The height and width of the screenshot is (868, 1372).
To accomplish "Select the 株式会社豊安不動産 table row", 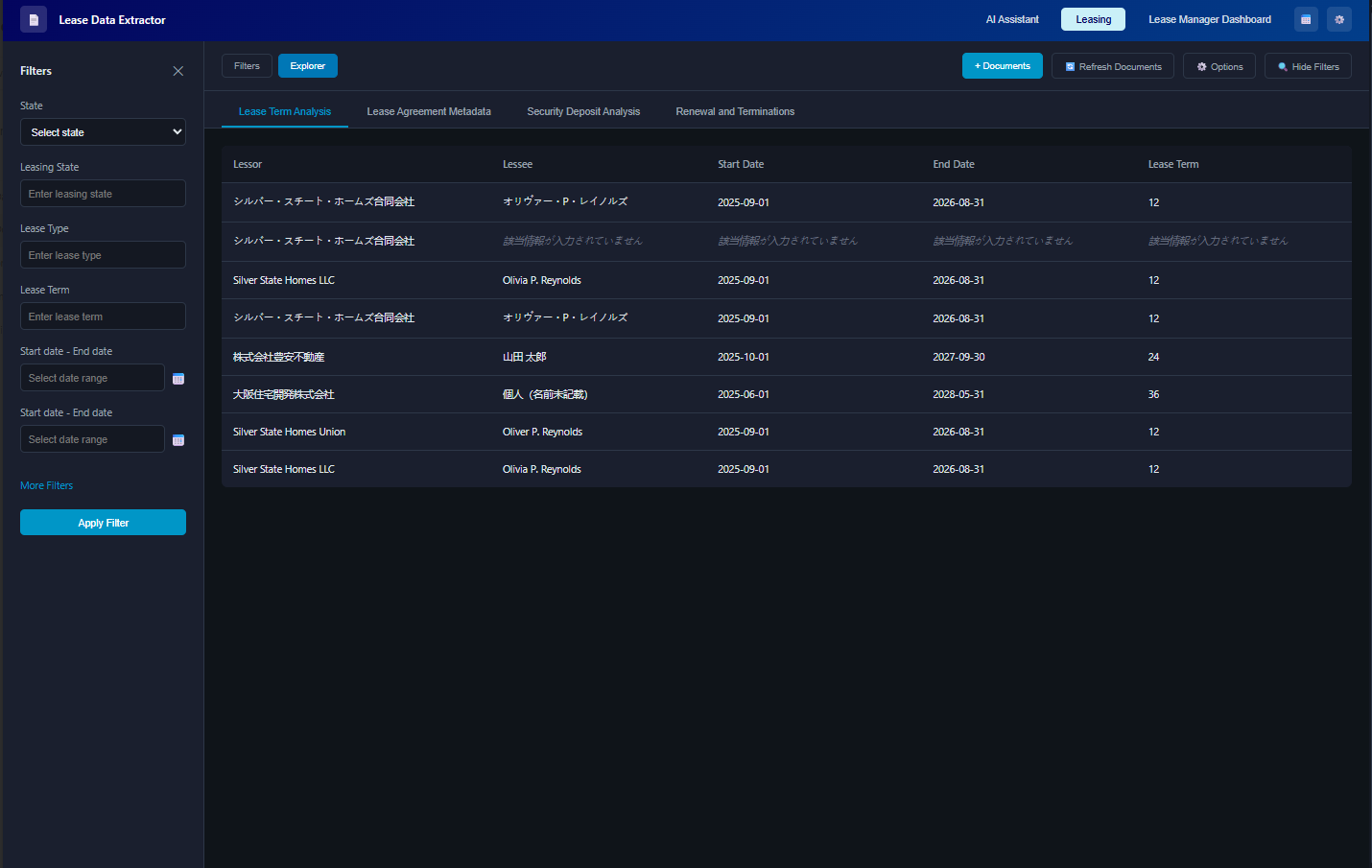I will tap(672, 356).
